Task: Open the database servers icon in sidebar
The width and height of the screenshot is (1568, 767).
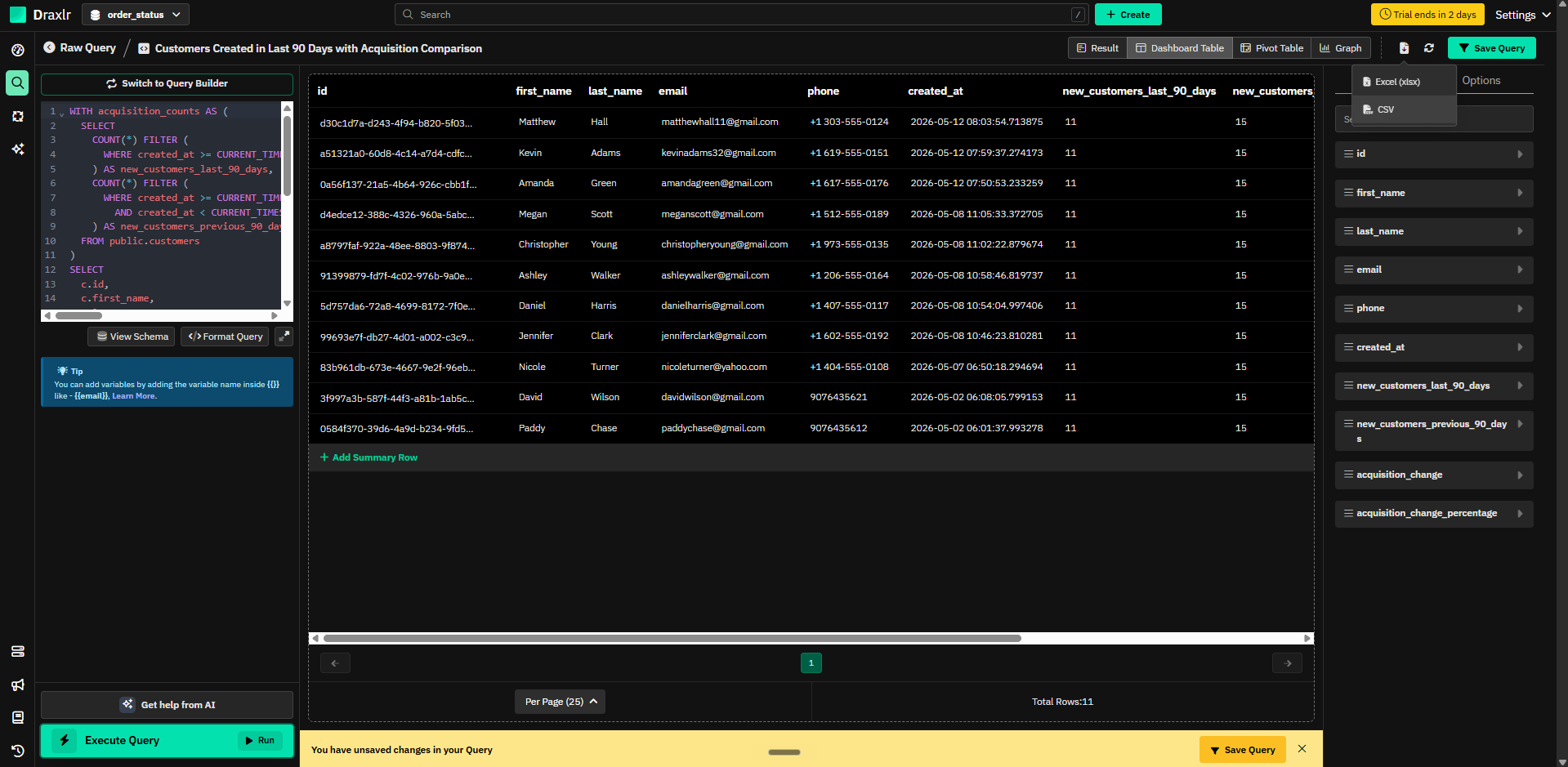Action: (x=18, y=651)
